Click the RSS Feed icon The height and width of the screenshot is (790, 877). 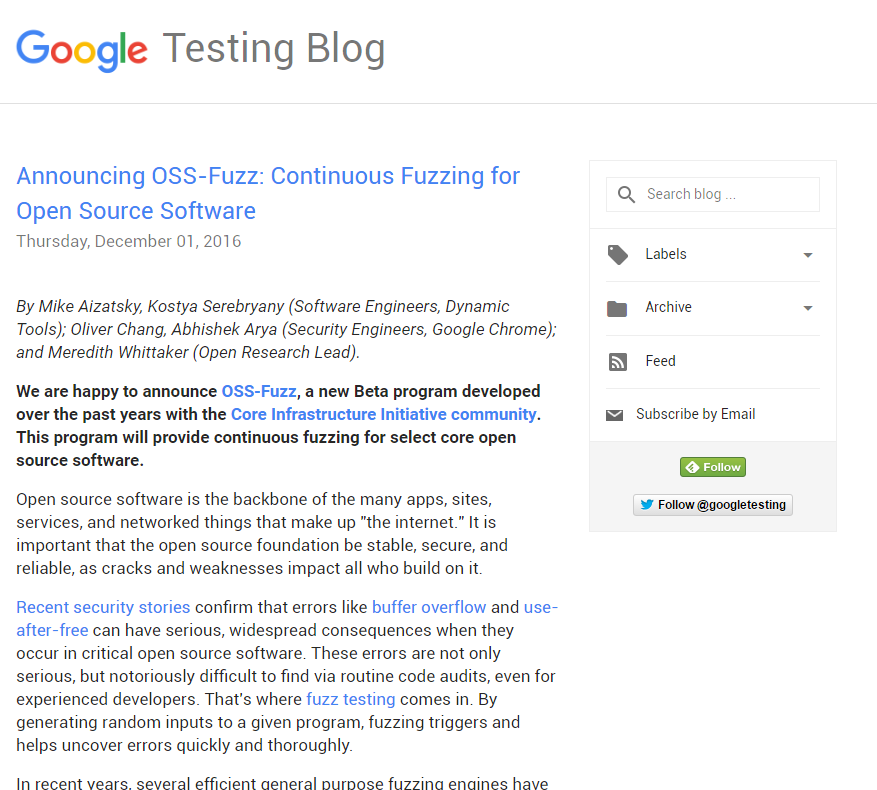coord(618,362)
